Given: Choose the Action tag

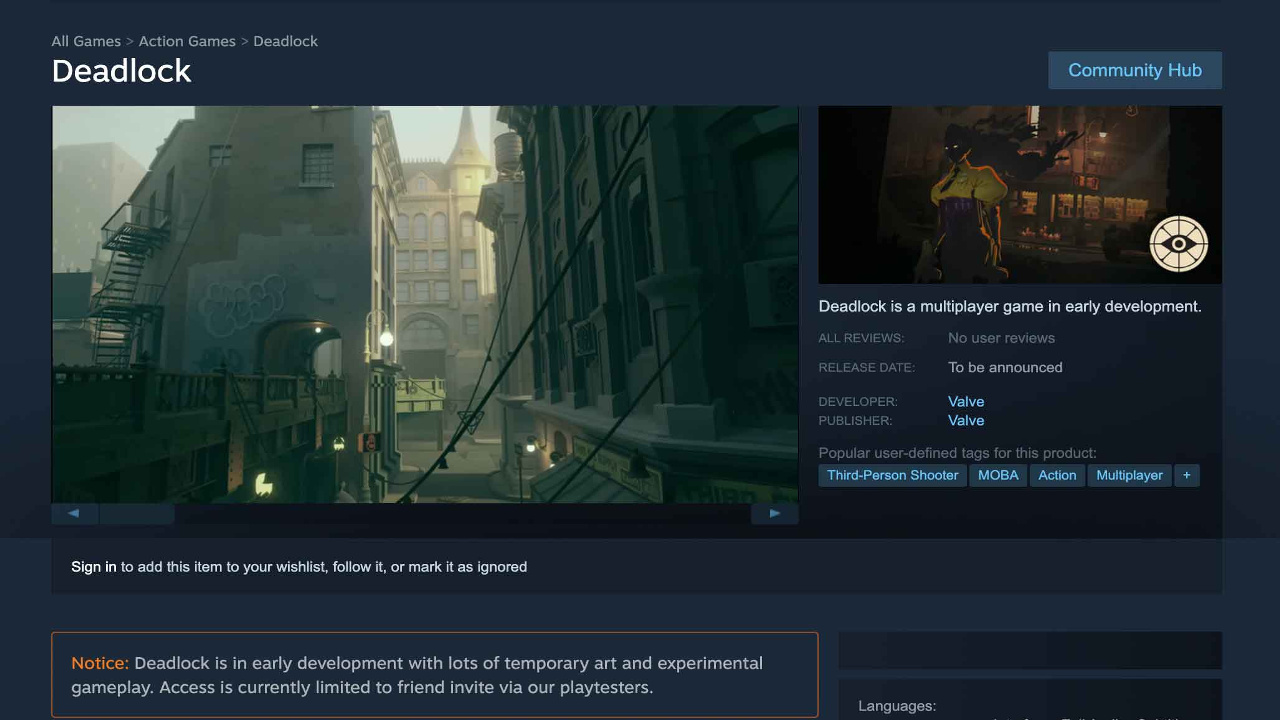Looking at the screenshot, I should [x=1056, y=475].
